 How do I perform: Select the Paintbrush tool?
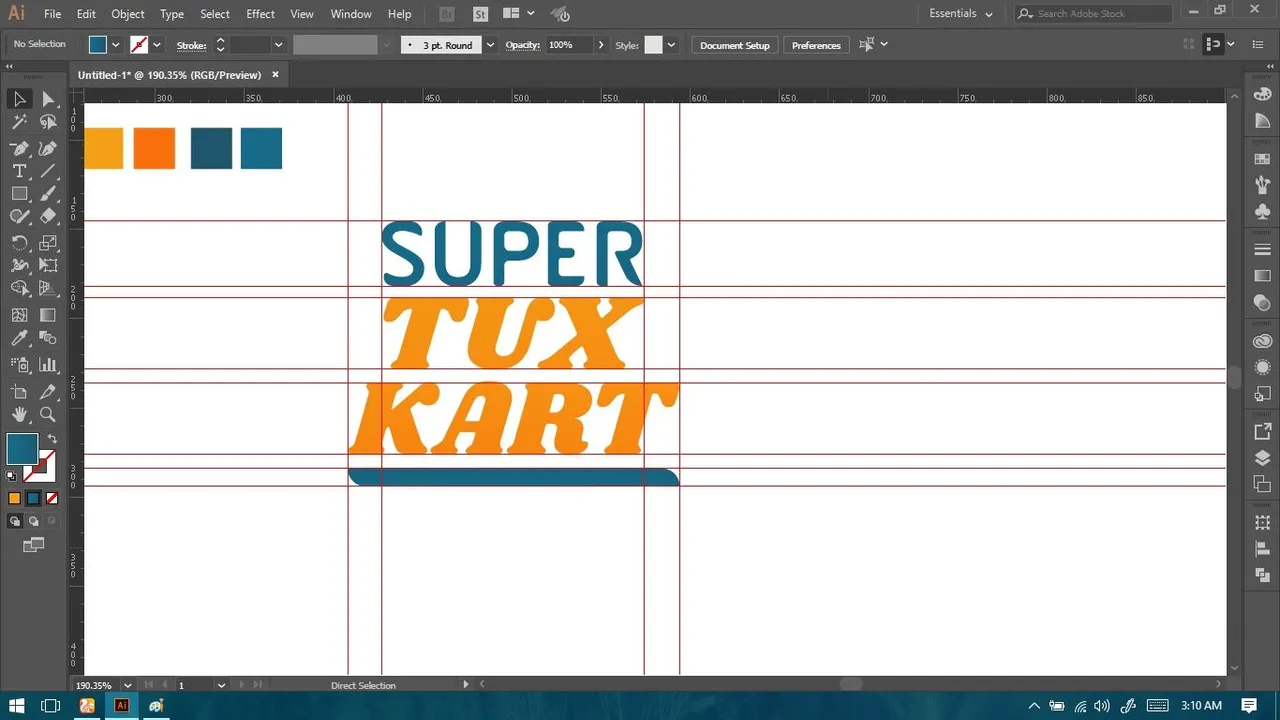(47, 194)
